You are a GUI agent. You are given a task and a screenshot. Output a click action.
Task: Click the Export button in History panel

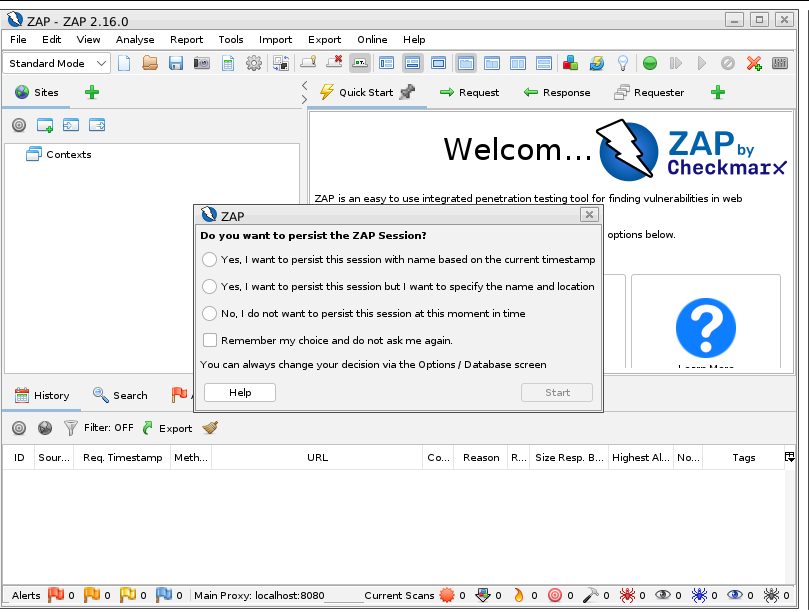point(167,428)
